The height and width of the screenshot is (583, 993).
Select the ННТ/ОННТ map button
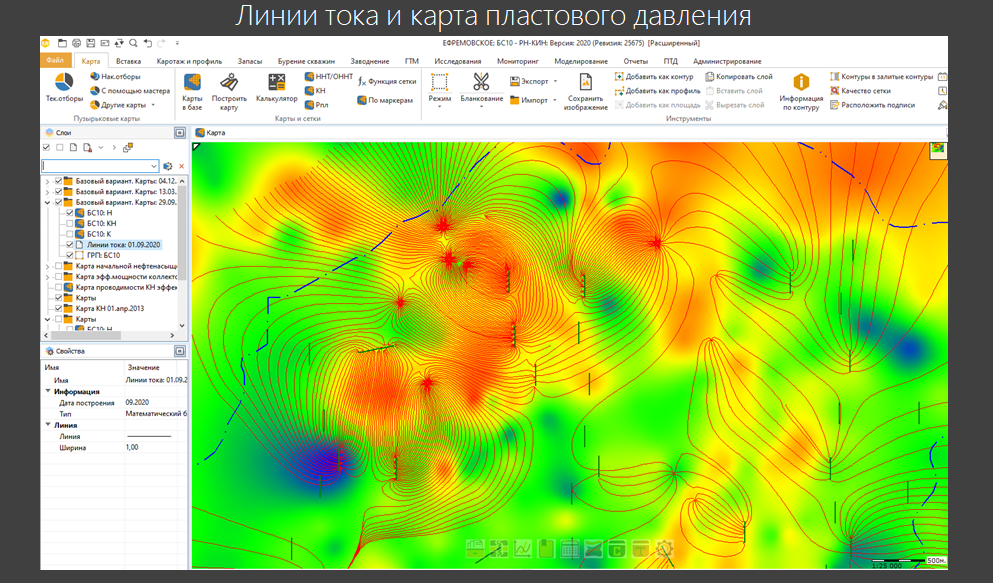click(x=329, y=77)
